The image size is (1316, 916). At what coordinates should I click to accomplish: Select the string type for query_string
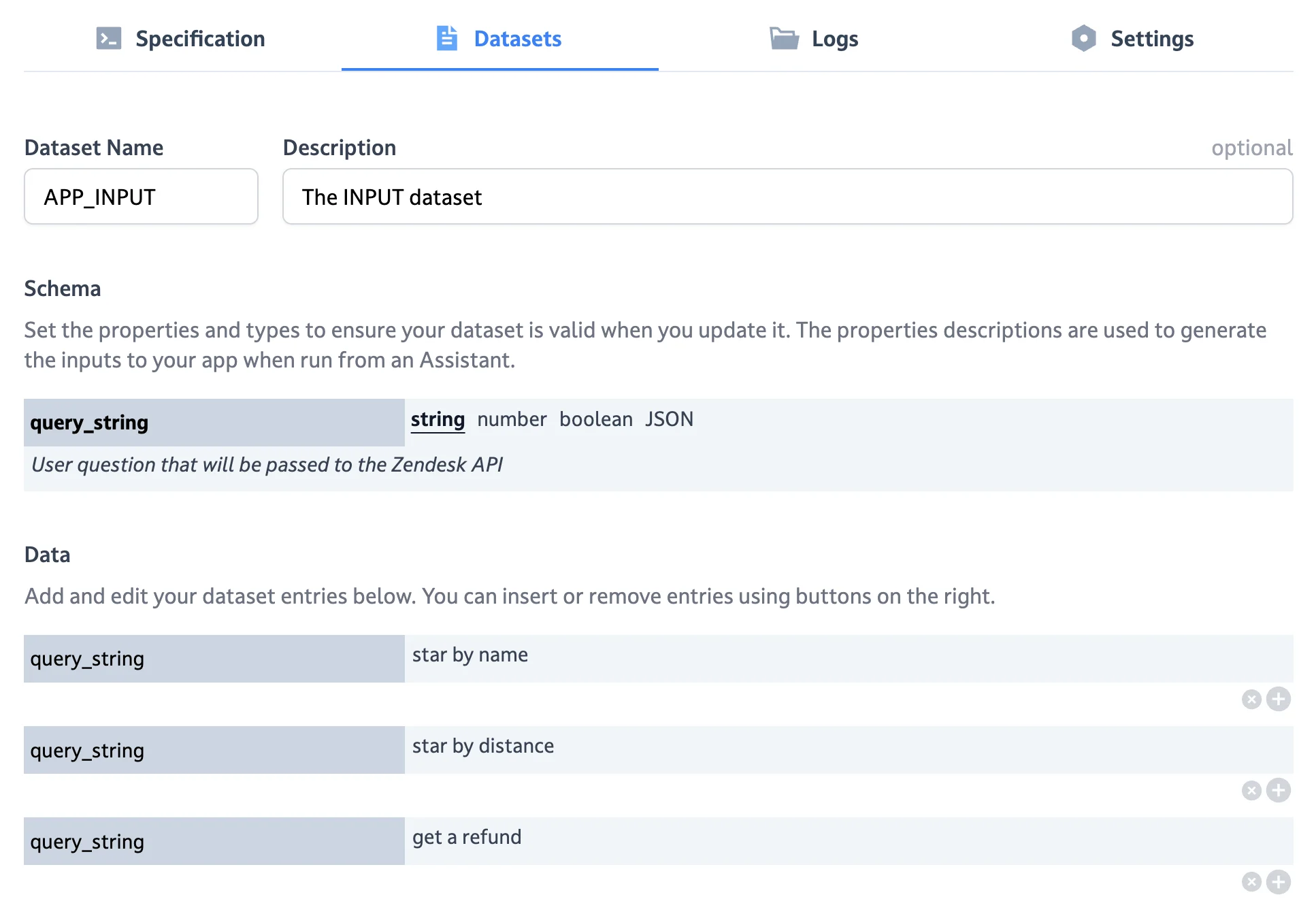[x=438, y=419]
